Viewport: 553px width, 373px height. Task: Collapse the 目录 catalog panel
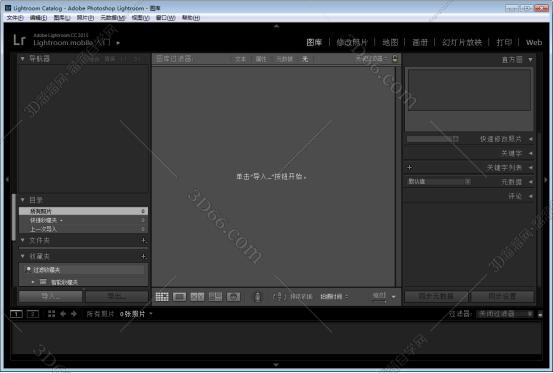point(23,200)
